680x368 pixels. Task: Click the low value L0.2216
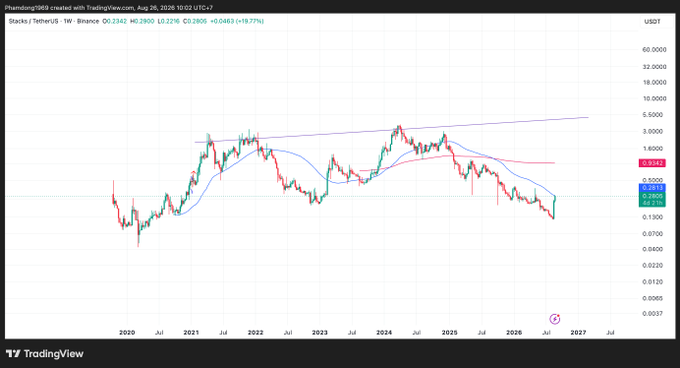click(168, 21)
